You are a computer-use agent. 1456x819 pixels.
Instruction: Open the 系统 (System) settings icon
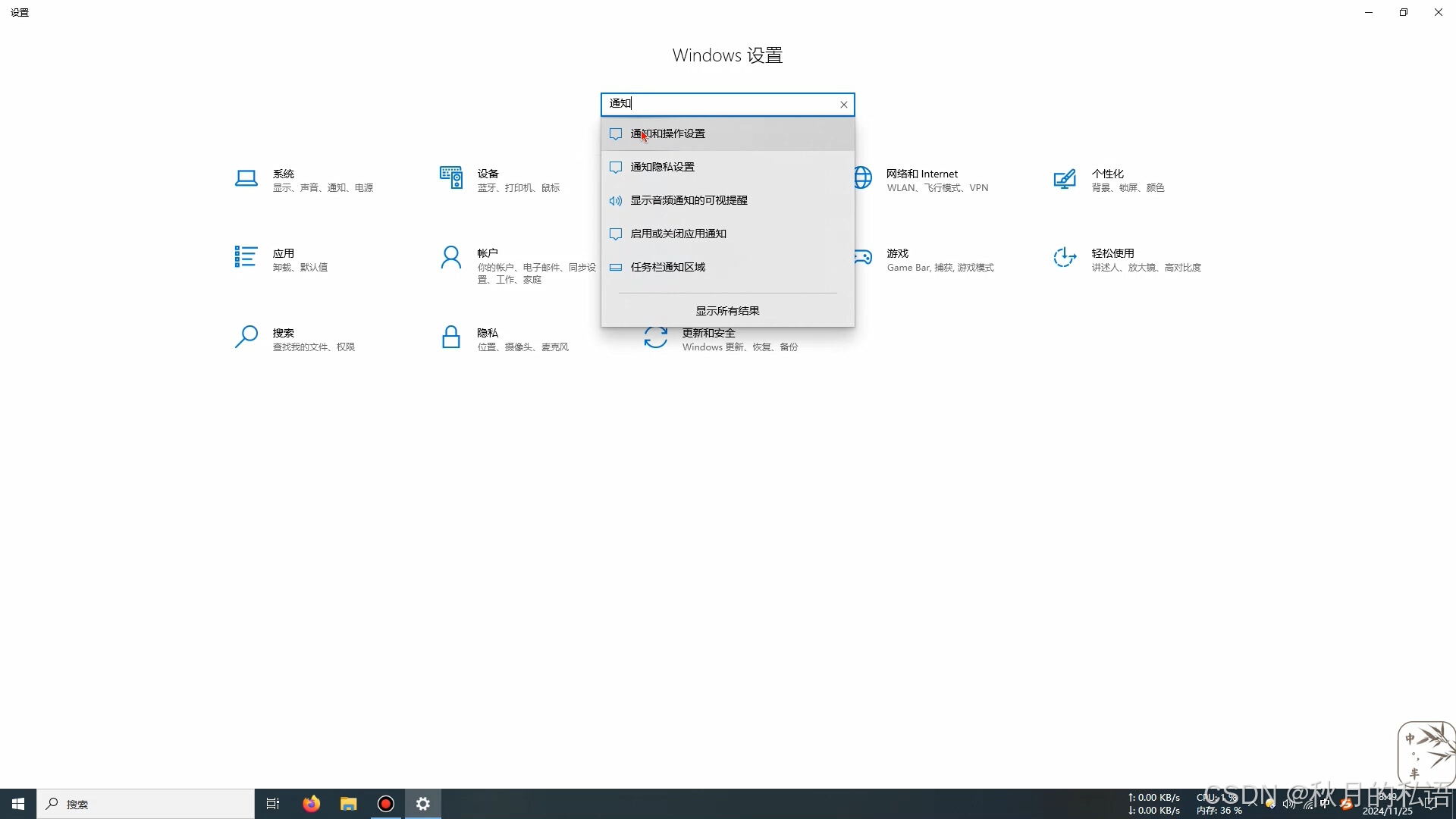(246, 179)
